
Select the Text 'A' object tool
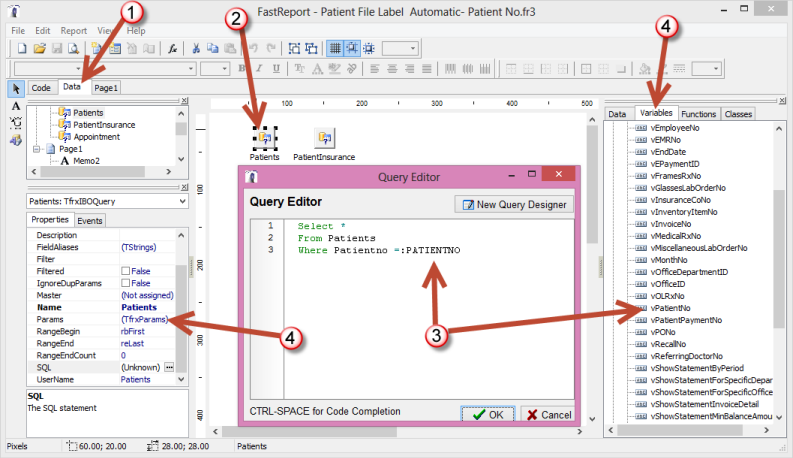tap(16, 106)
